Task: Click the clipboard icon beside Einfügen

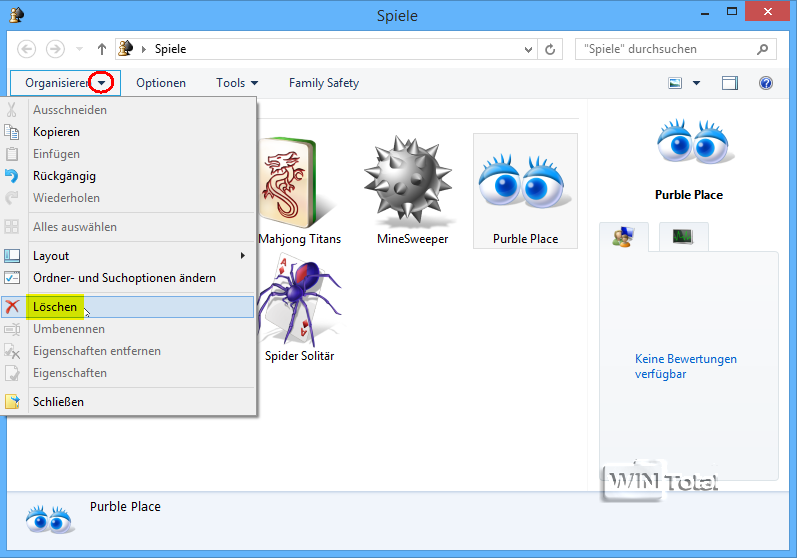Action: tap(12, 153)
